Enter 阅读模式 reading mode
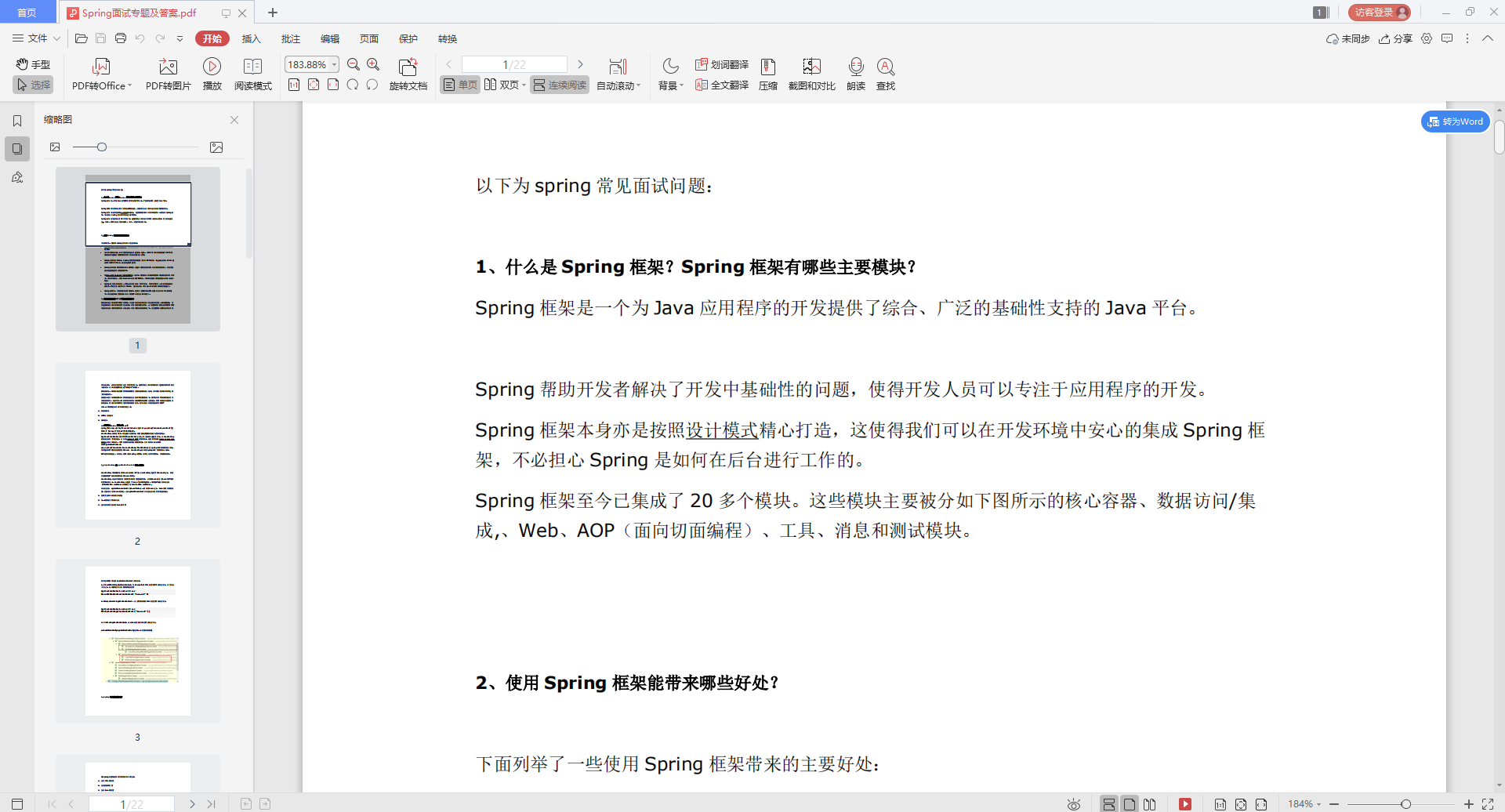The height and width of the screenshot is (812, 1505). [x=252, y=73]
